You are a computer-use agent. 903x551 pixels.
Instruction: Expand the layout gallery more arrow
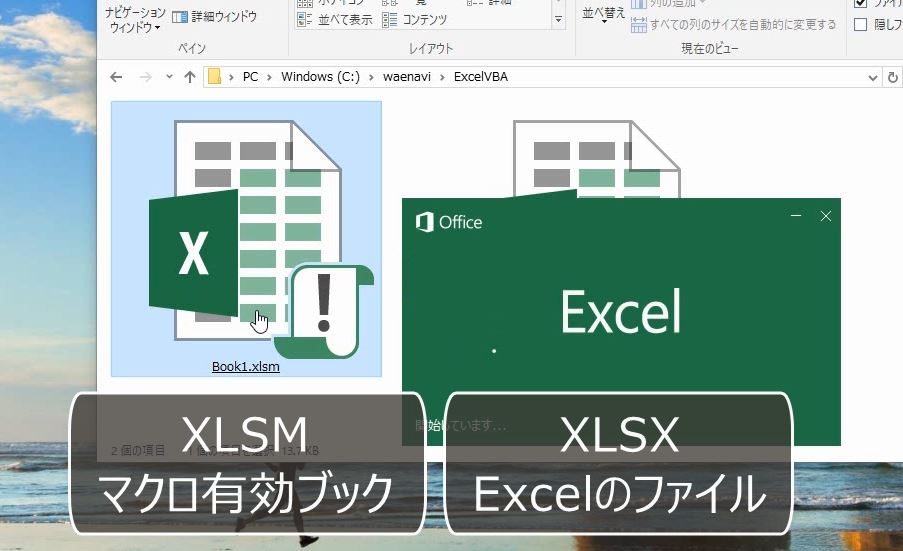[x=558, y=20]
